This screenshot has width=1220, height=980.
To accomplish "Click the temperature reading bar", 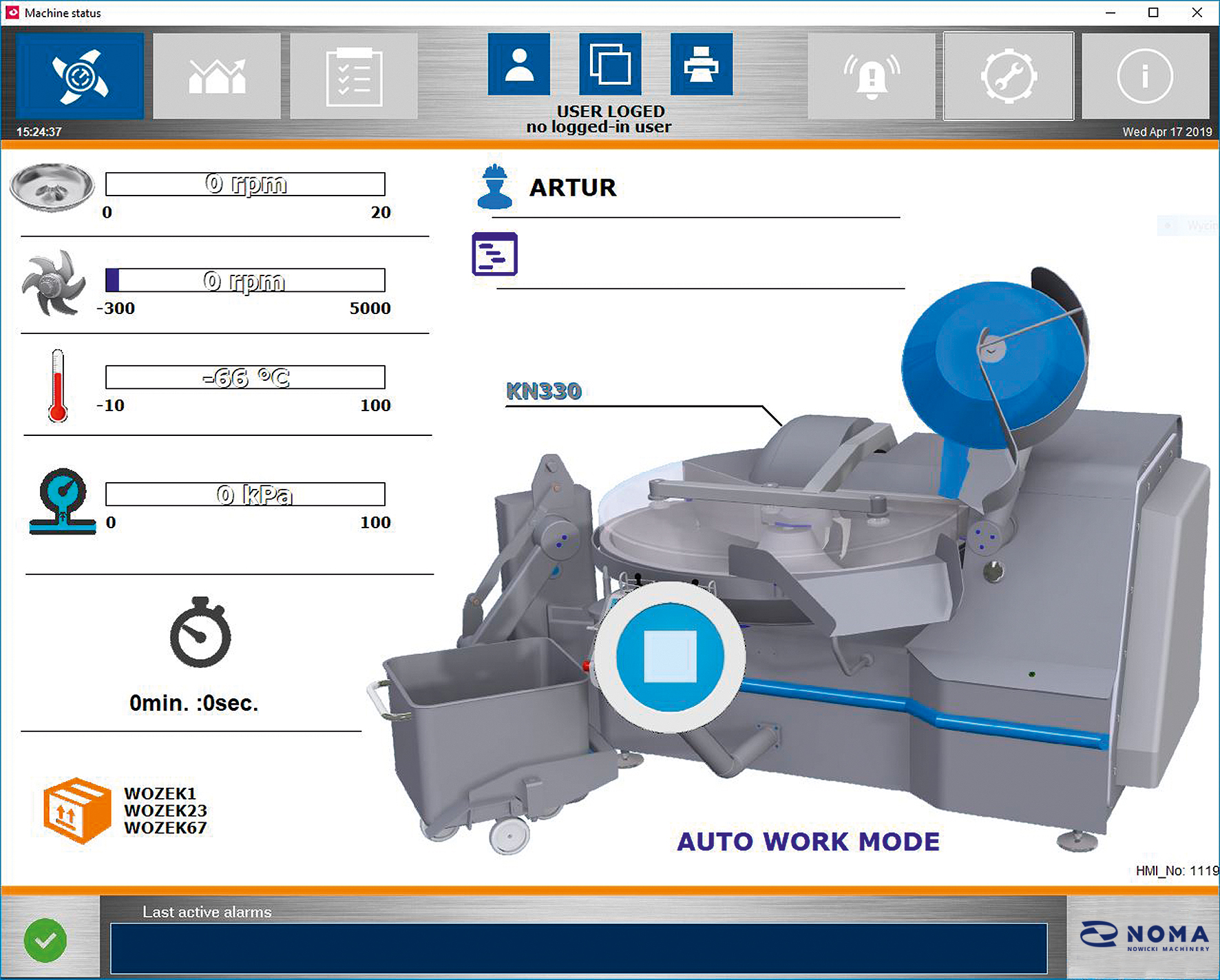I will pos(245,377).
